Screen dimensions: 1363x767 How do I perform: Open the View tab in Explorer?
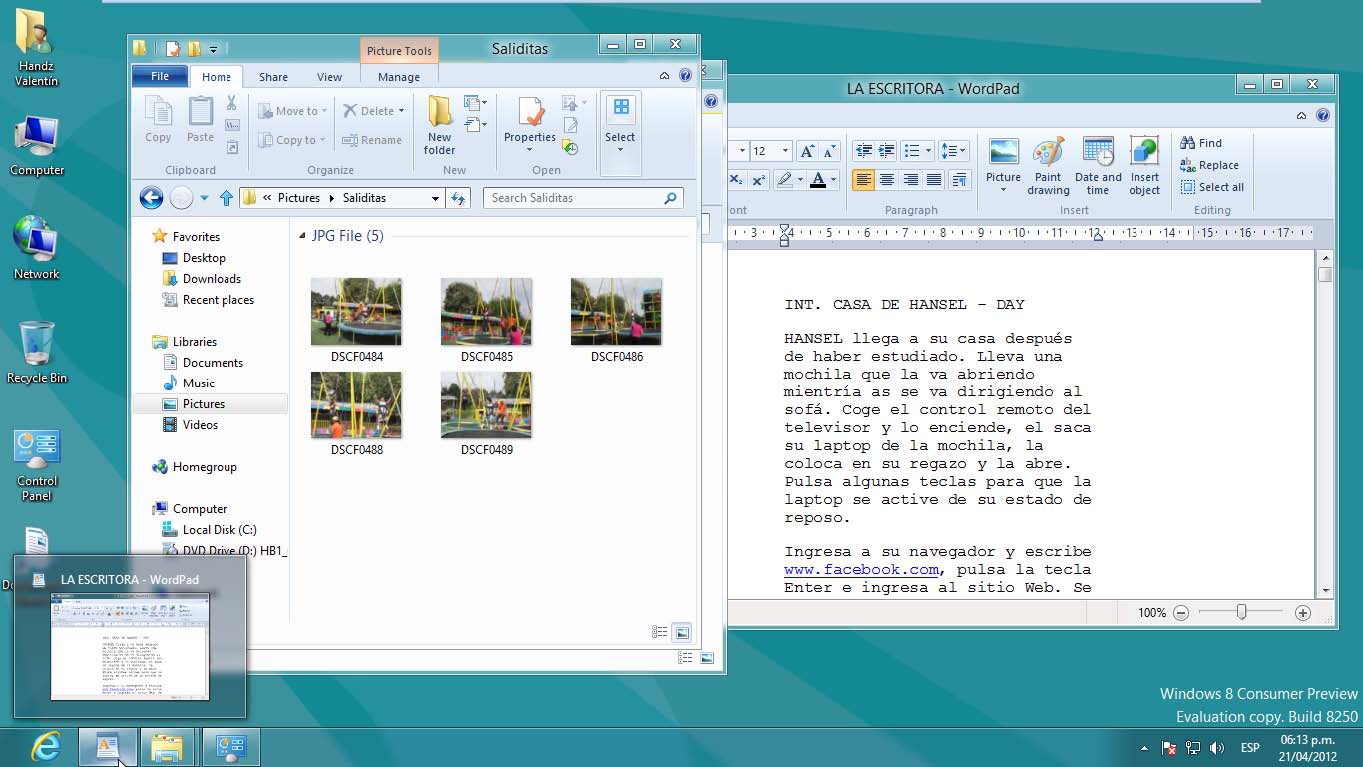coord(329,77)
